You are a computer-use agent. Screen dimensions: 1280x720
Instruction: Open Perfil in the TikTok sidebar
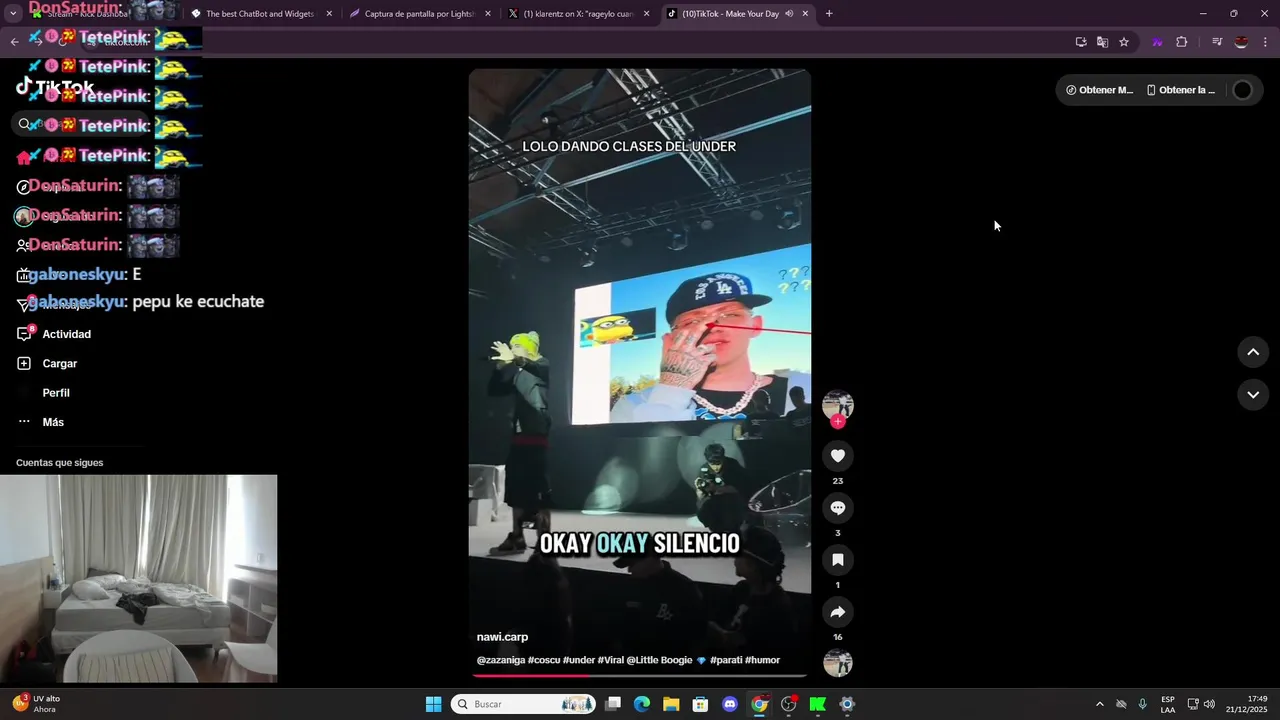pyautogui.click(x=56, y=393)
